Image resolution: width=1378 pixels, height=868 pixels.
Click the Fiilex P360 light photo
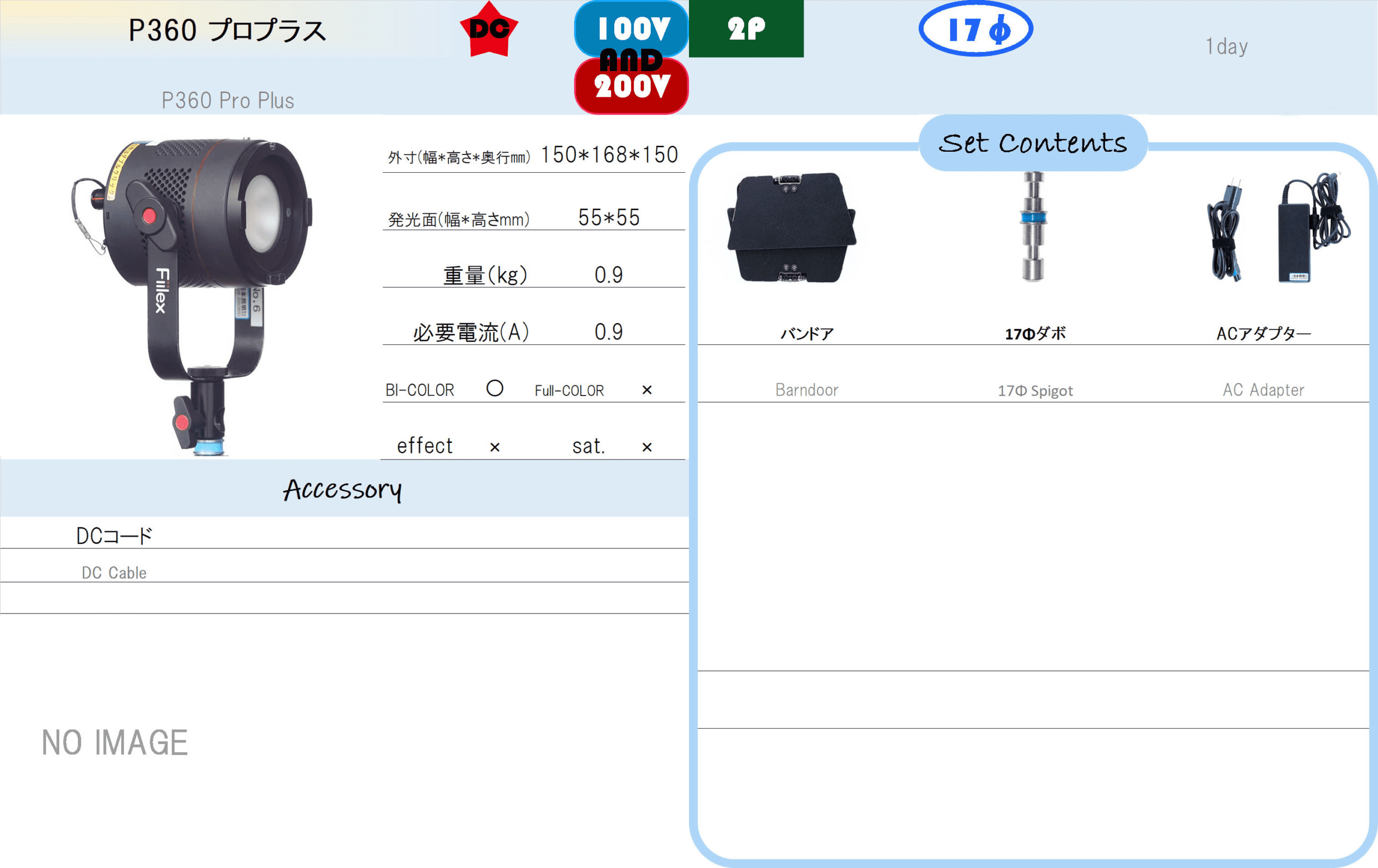click(x=192, y=297)
